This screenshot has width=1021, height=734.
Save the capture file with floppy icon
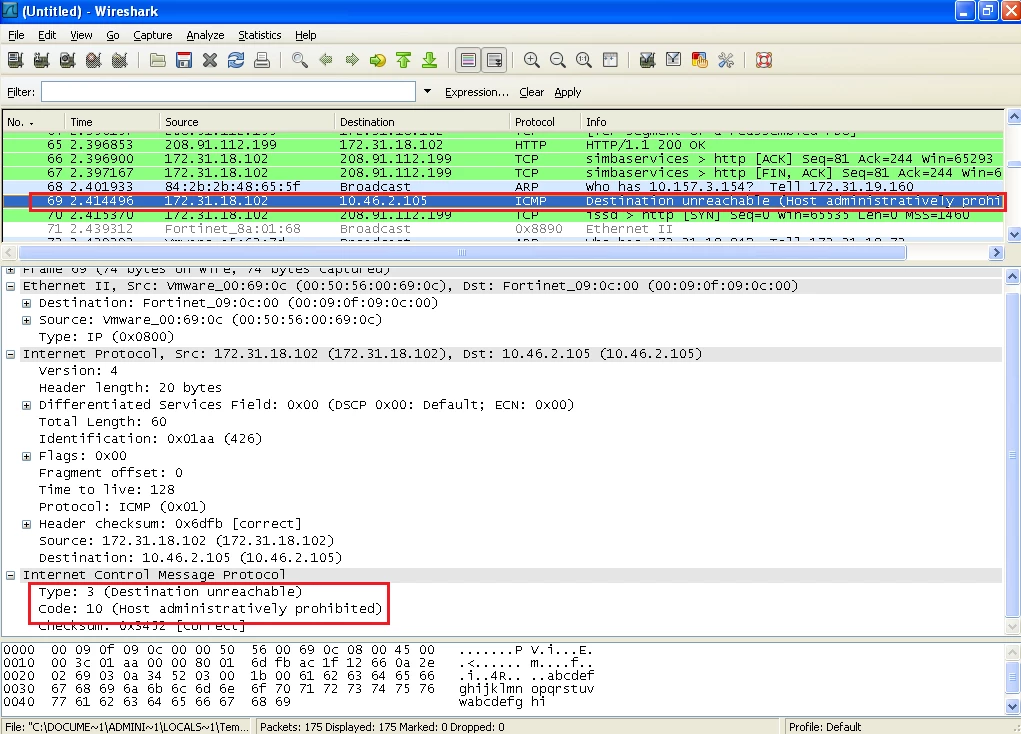(184, 61)
